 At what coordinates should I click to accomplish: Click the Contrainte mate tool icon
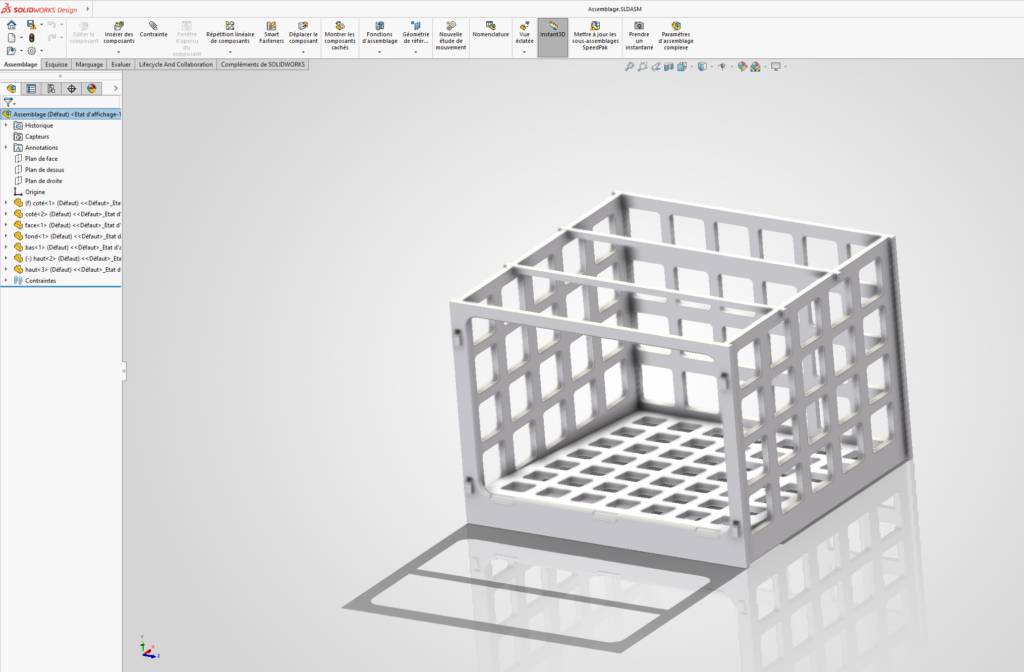pyautogui.click(x=153, y=26)
